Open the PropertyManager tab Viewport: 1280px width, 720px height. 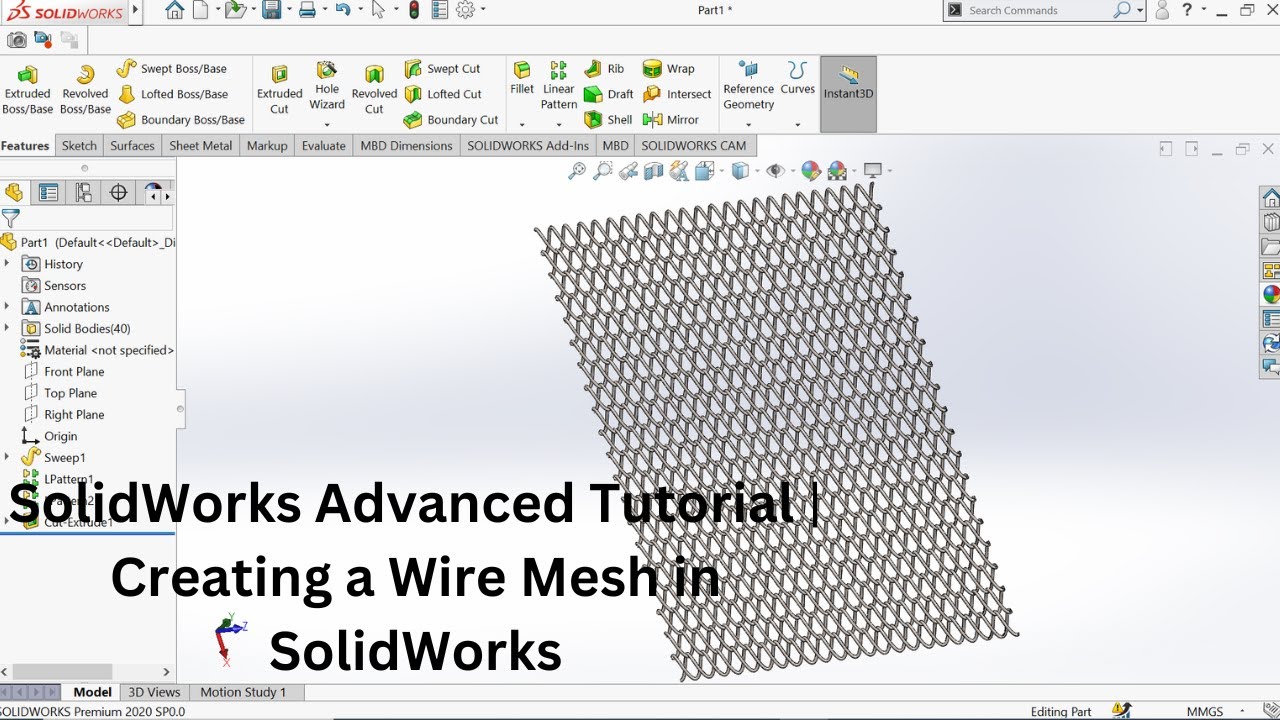tap(48, 193)
